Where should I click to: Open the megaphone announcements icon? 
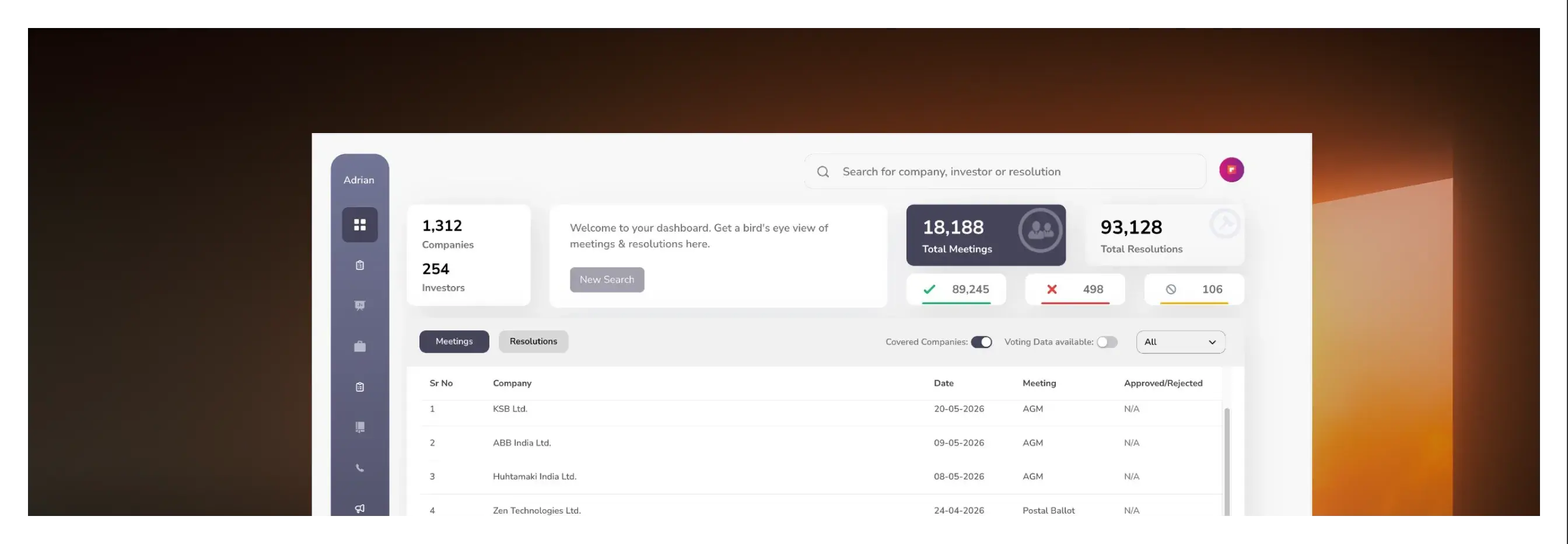(360, 508)
